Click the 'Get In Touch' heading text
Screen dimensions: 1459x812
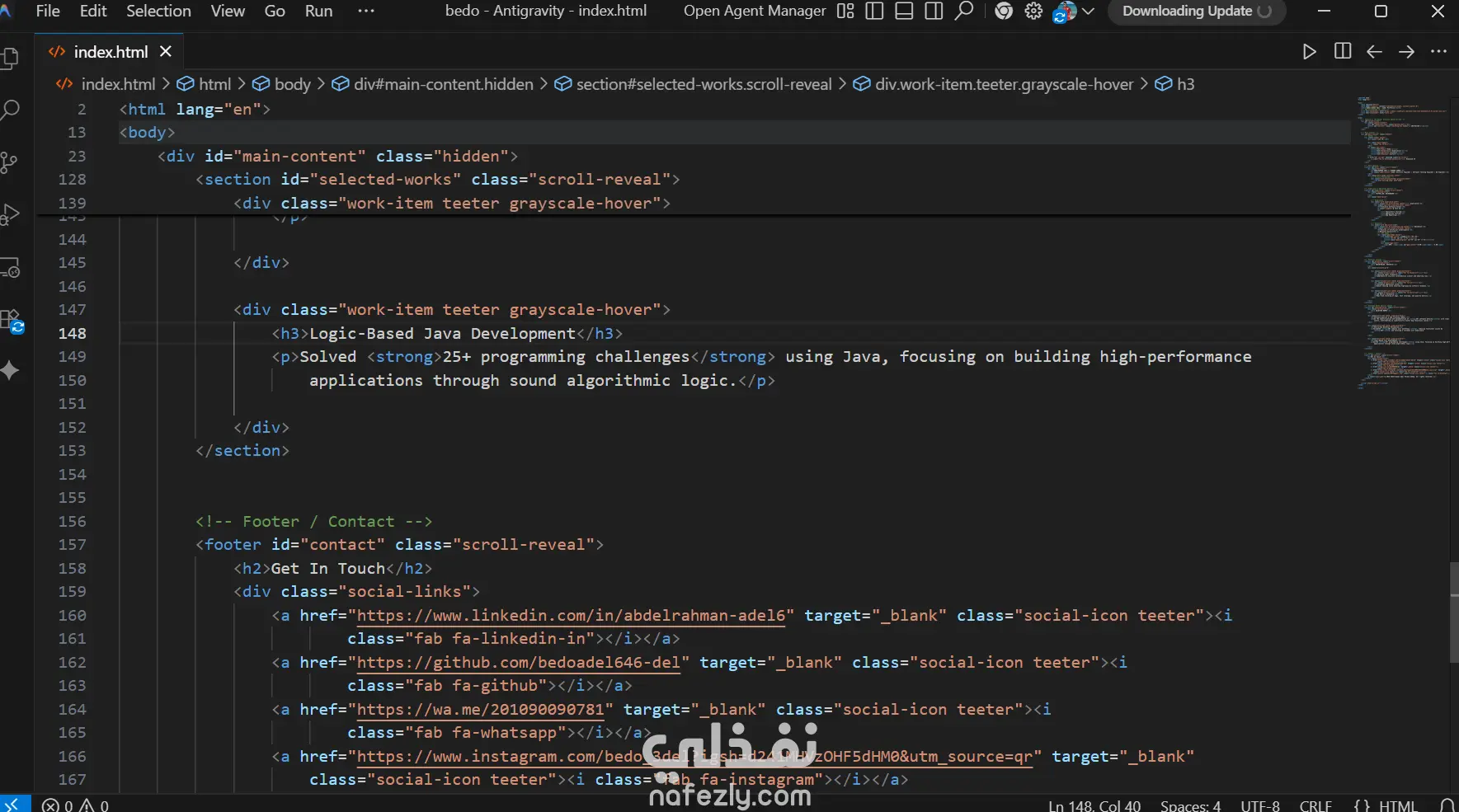pyautogui.click(x=328, y=569)
